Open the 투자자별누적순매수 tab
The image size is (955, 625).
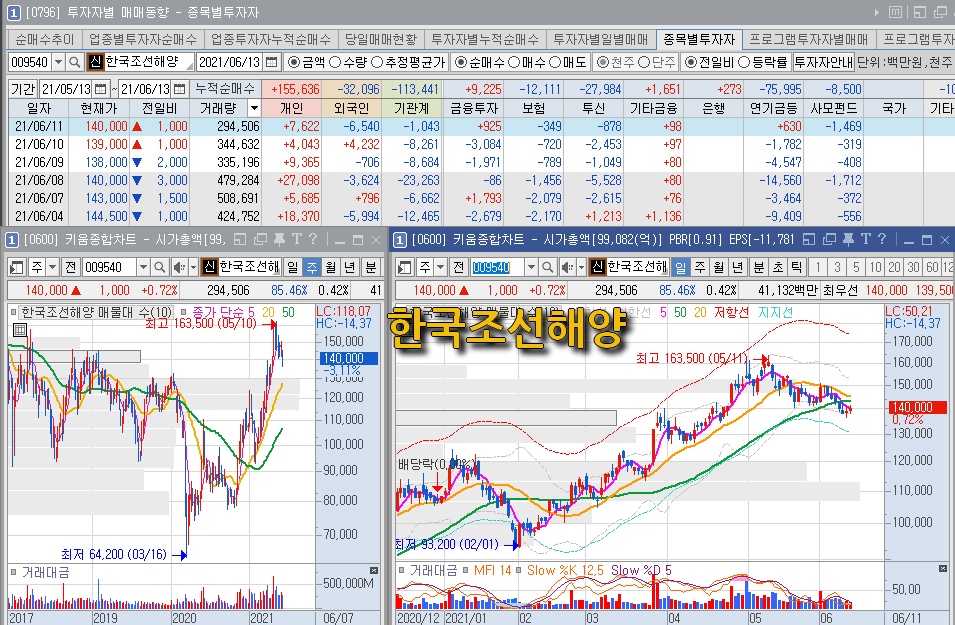485,40
